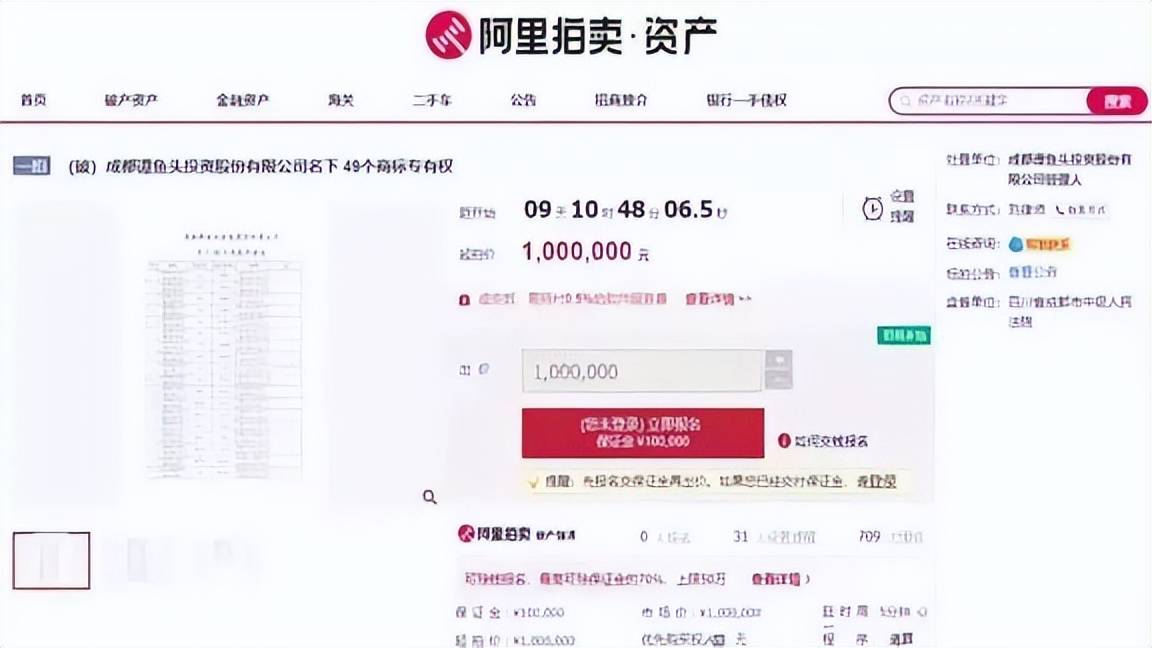The height and width of the screenshot is (648, 1152).
Task: Click the main trademark list document image
Action: [x=225, y=355]
